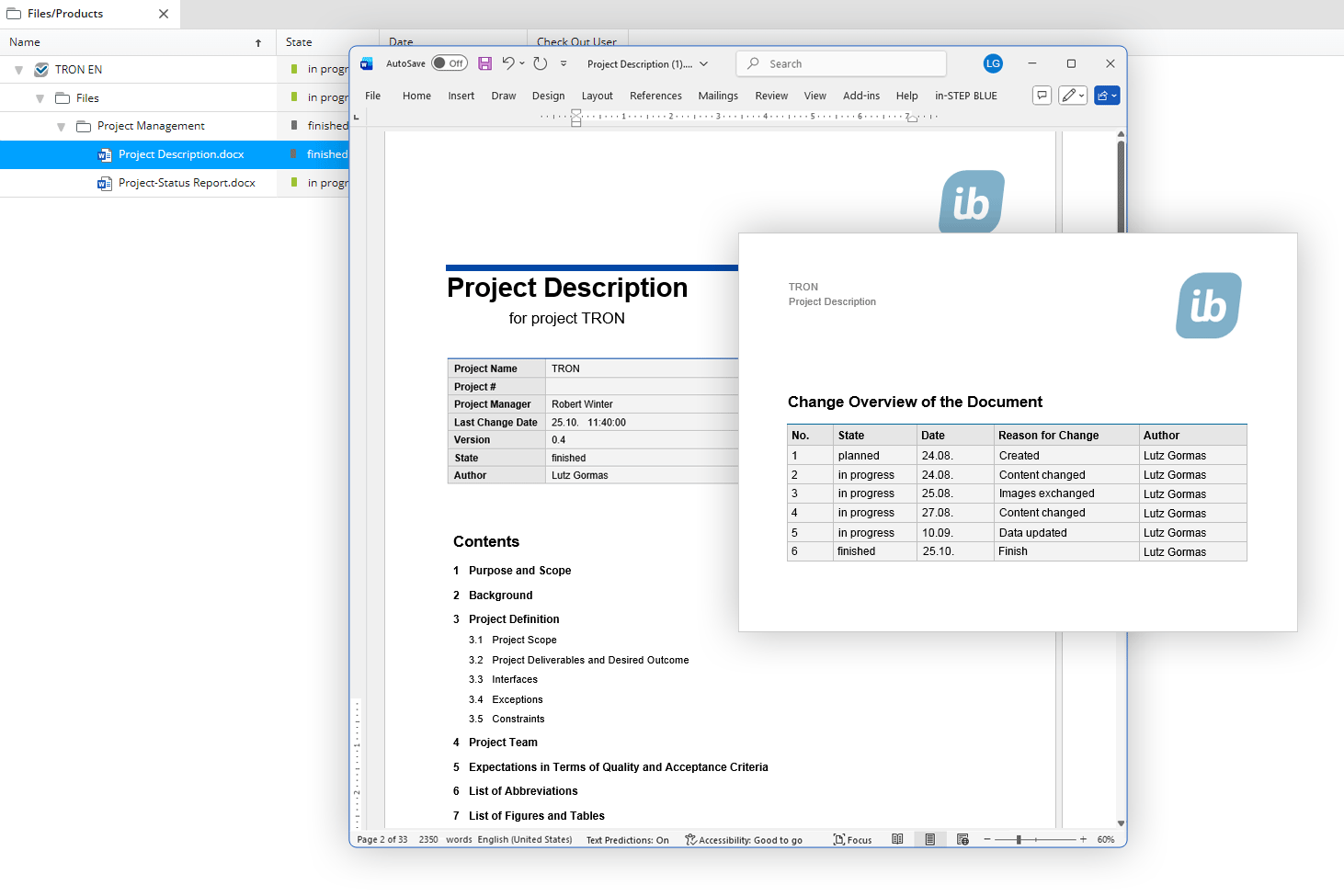The width and height of the screenshot is (1344, 896).
Task: Click the Undo arrow icon
Action: click(x=508, y=63)
